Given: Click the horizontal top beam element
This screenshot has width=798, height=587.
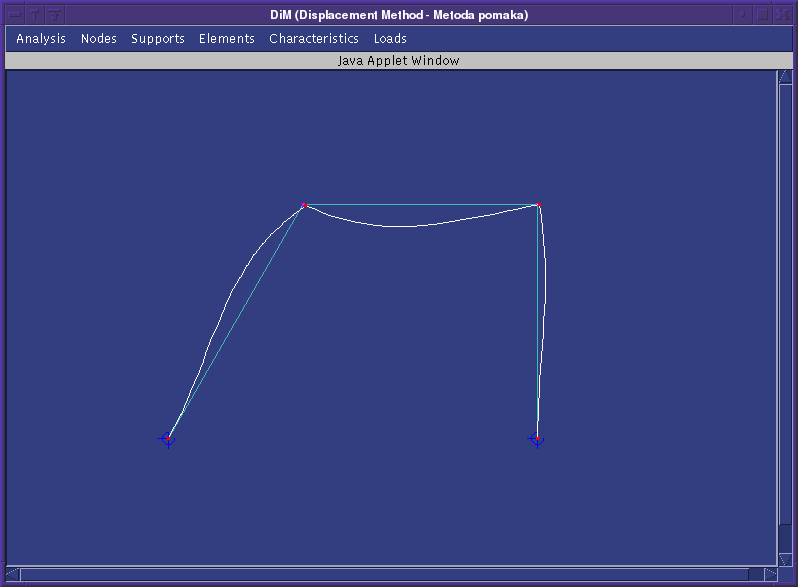Looking at the screenshot, I should click(420, 205).
